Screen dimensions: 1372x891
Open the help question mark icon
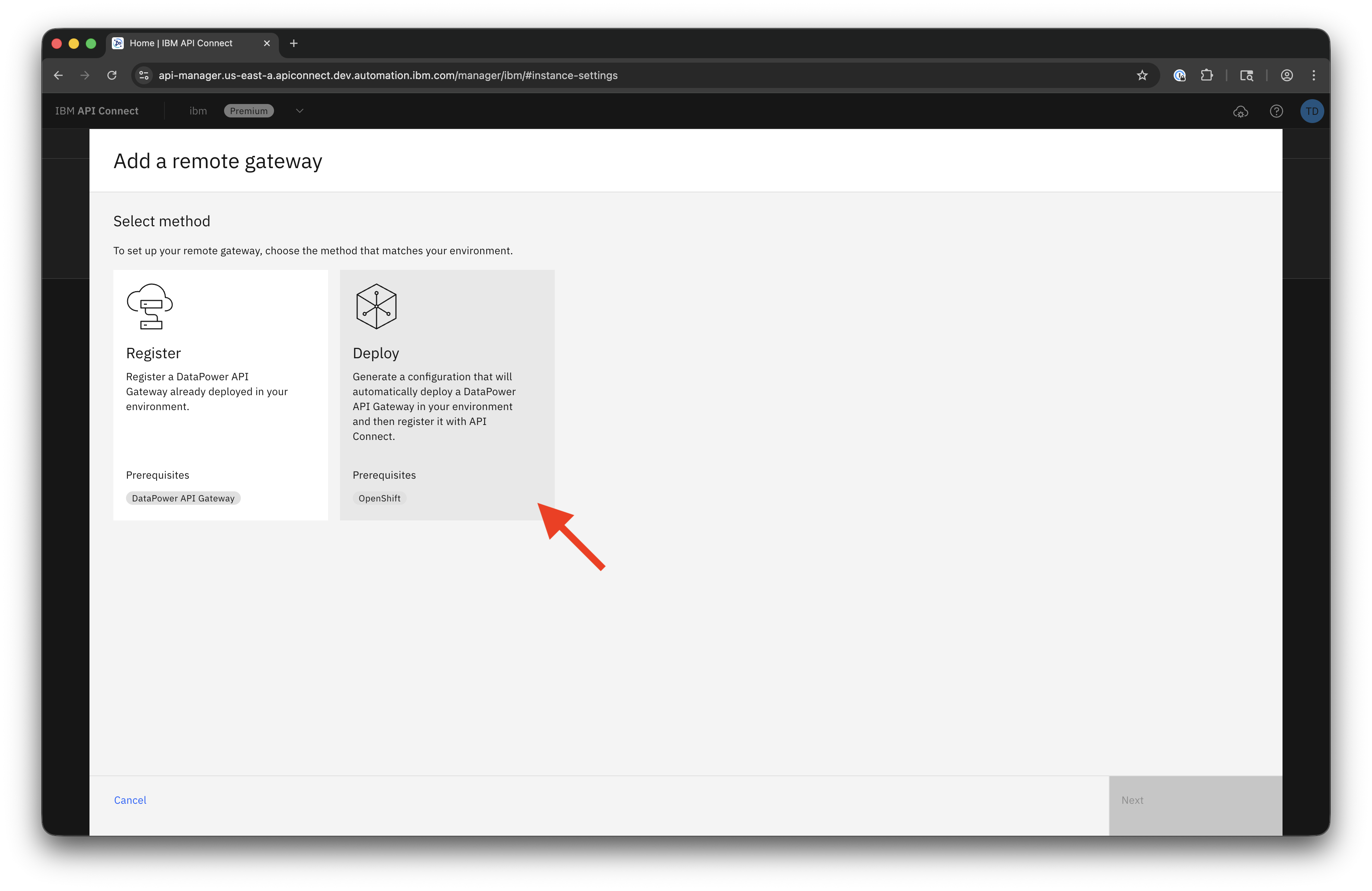point(1276,111)
